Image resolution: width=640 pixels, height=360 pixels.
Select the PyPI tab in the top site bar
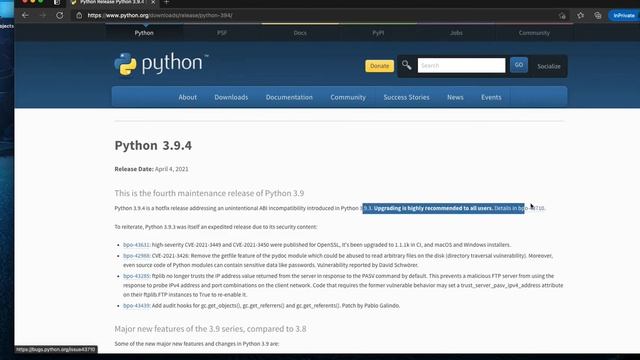click(378, 33)
